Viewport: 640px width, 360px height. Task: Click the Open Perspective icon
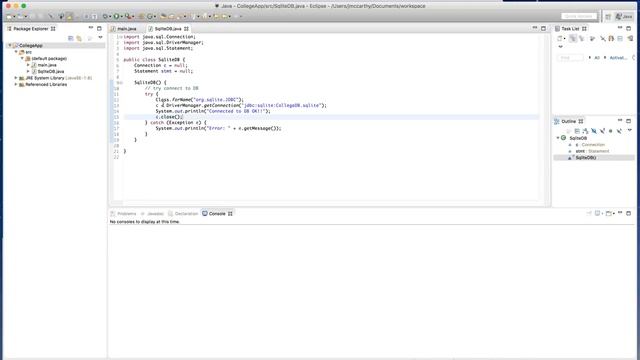click(x=608, y=16)
